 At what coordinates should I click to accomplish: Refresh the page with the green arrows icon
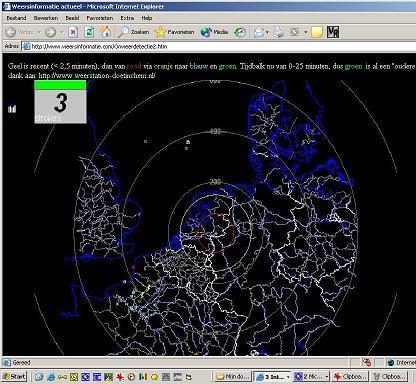[x=89, y=32]
